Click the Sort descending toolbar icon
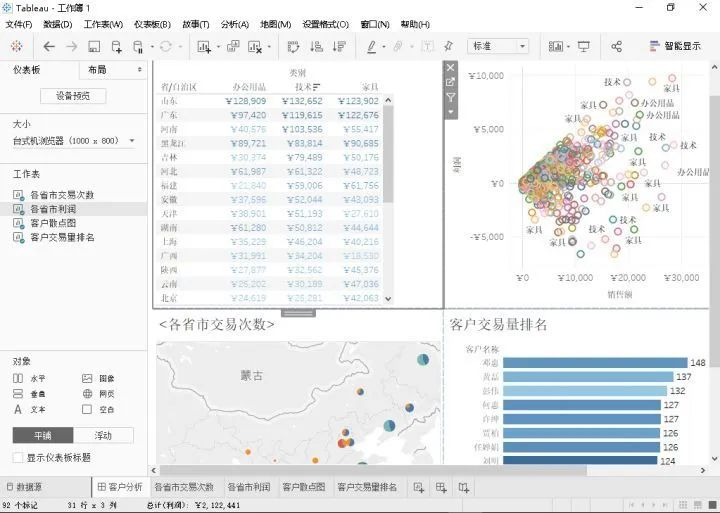The image size is (720, 513). (339, 46)
